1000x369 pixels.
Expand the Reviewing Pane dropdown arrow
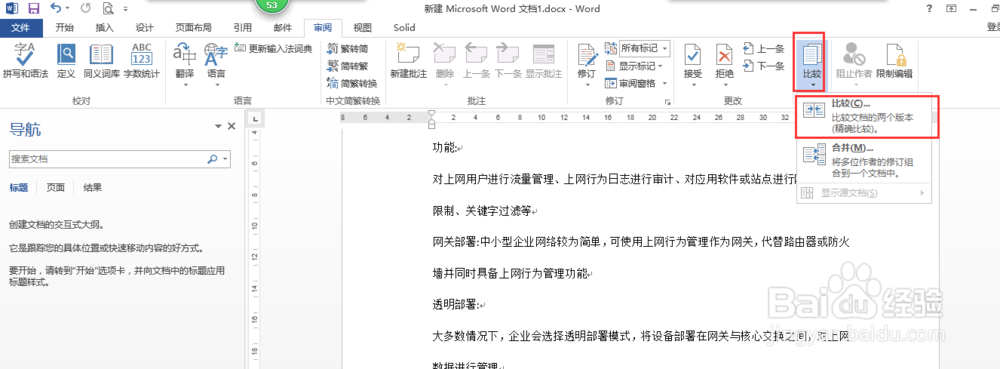(664, 83)
